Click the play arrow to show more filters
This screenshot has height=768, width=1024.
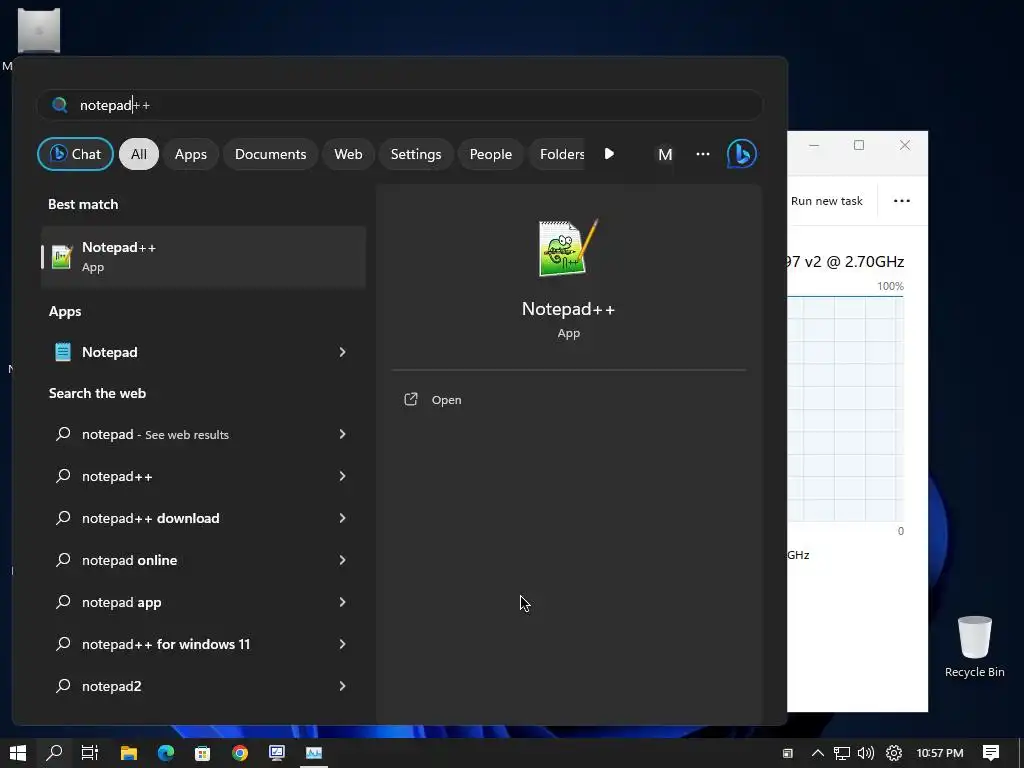[x=609, y=154]
